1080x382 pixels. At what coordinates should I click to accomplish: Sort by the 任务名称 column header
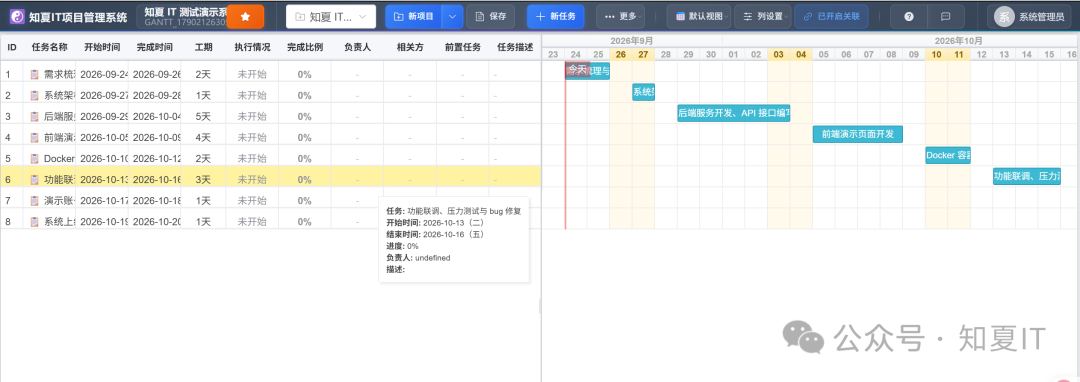50,47
